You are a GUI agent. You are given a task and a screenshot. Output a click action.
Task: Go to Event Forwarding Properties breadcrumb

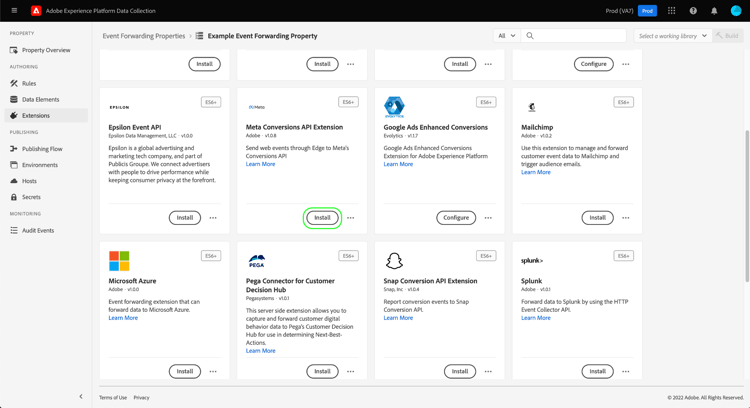pyautogui.click(x=143, y=36)
